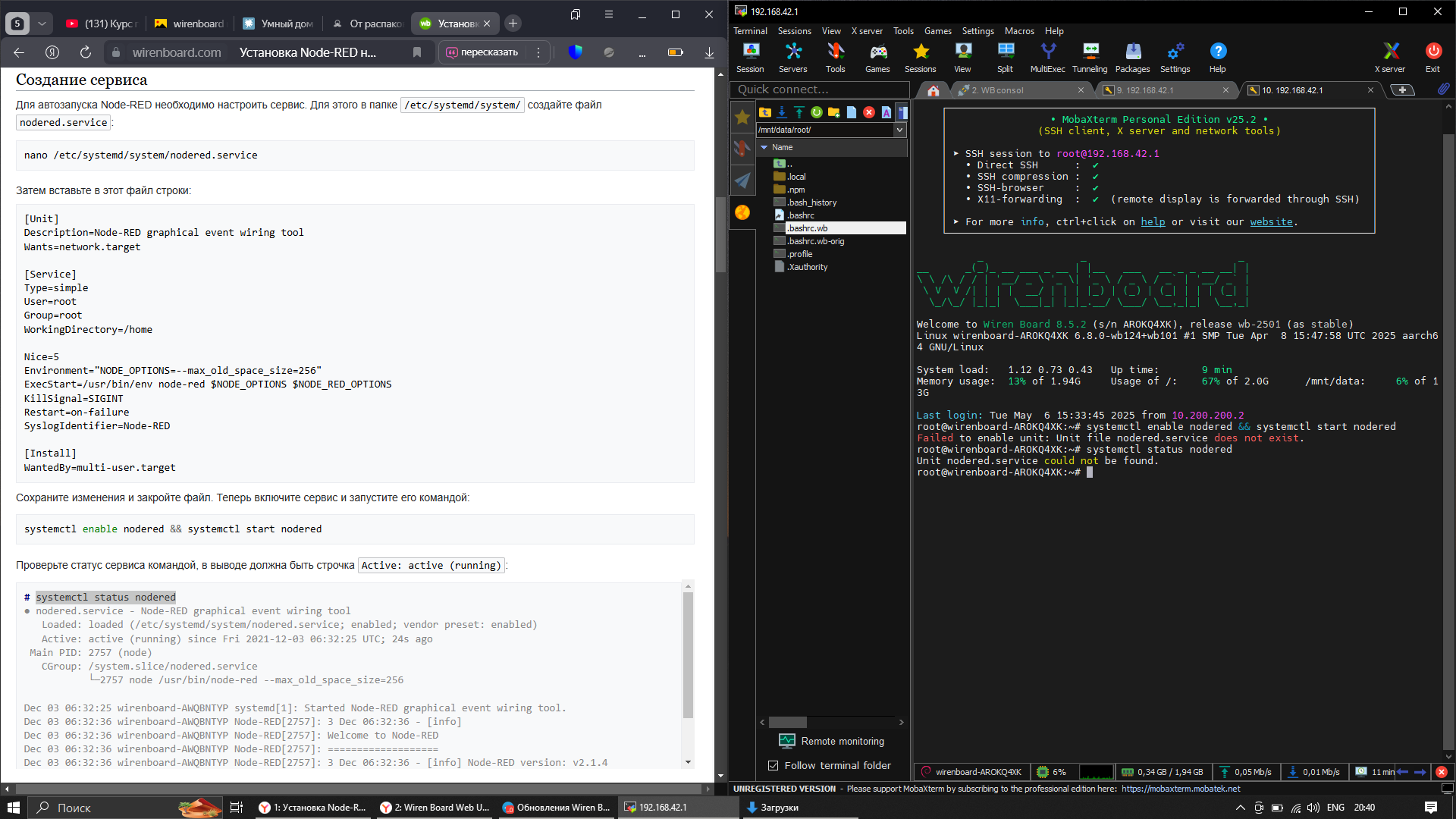Viewport: 1456px width, 819px height.
Task: Open the Split terminal icon
Action: click(x=1006, y=57)
